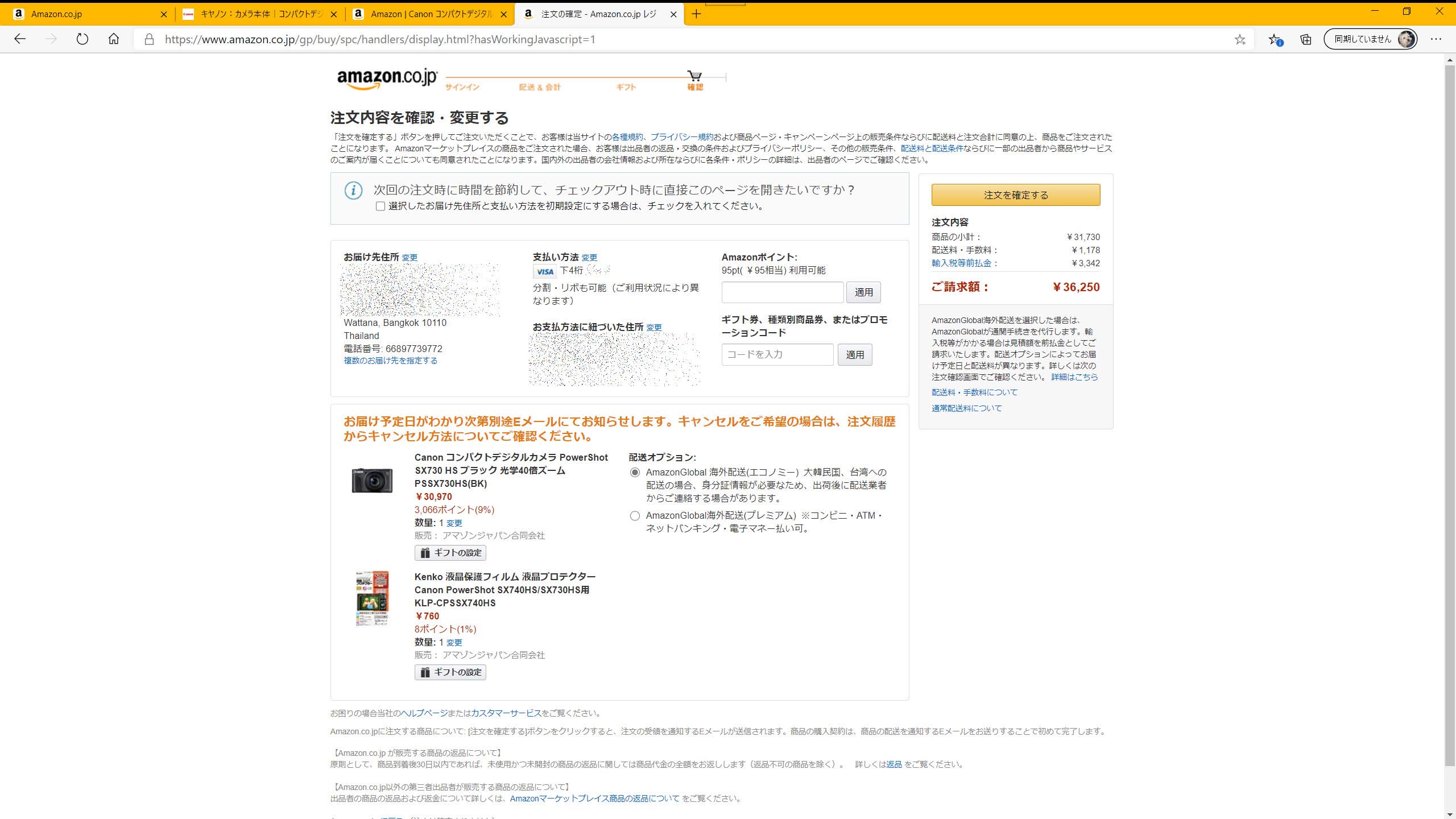The image size is (1456, 819).
Task: Open Amazonマーケットプレイス商品の返品について link
Action: tap(594, 799)
